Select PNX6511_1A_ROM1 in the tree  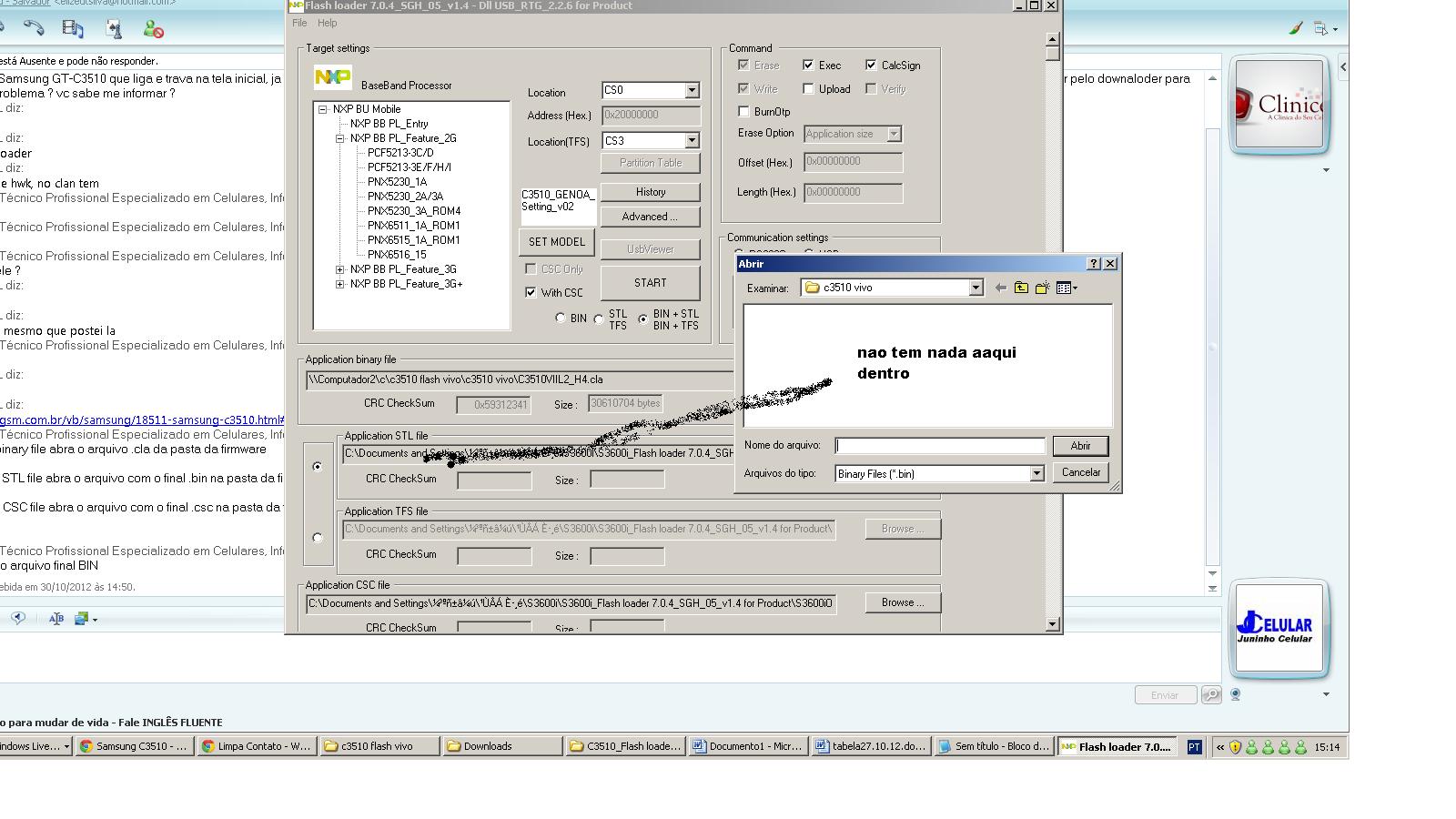413,226
